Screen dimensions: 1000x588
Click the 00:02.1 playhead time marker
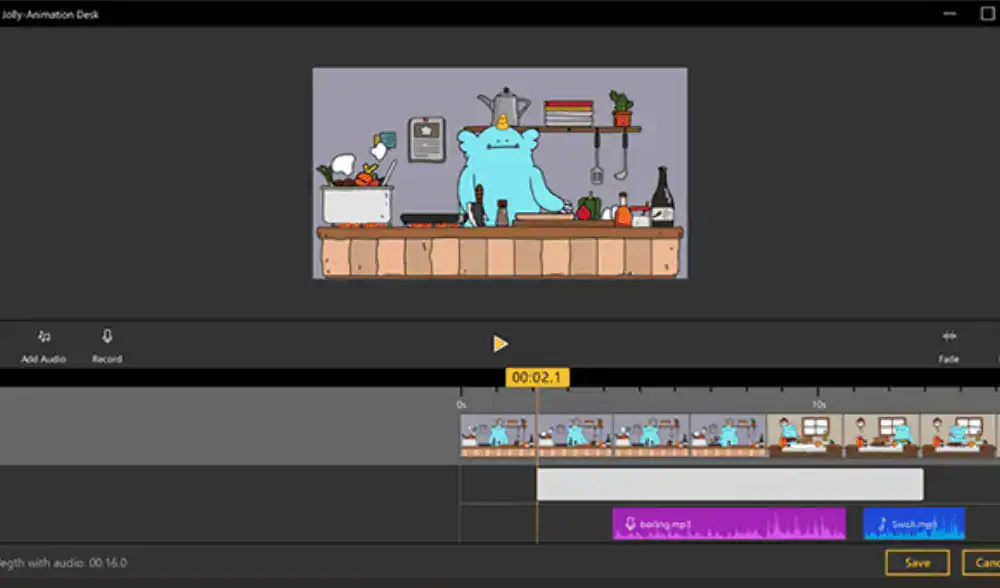tap(537, 377)
